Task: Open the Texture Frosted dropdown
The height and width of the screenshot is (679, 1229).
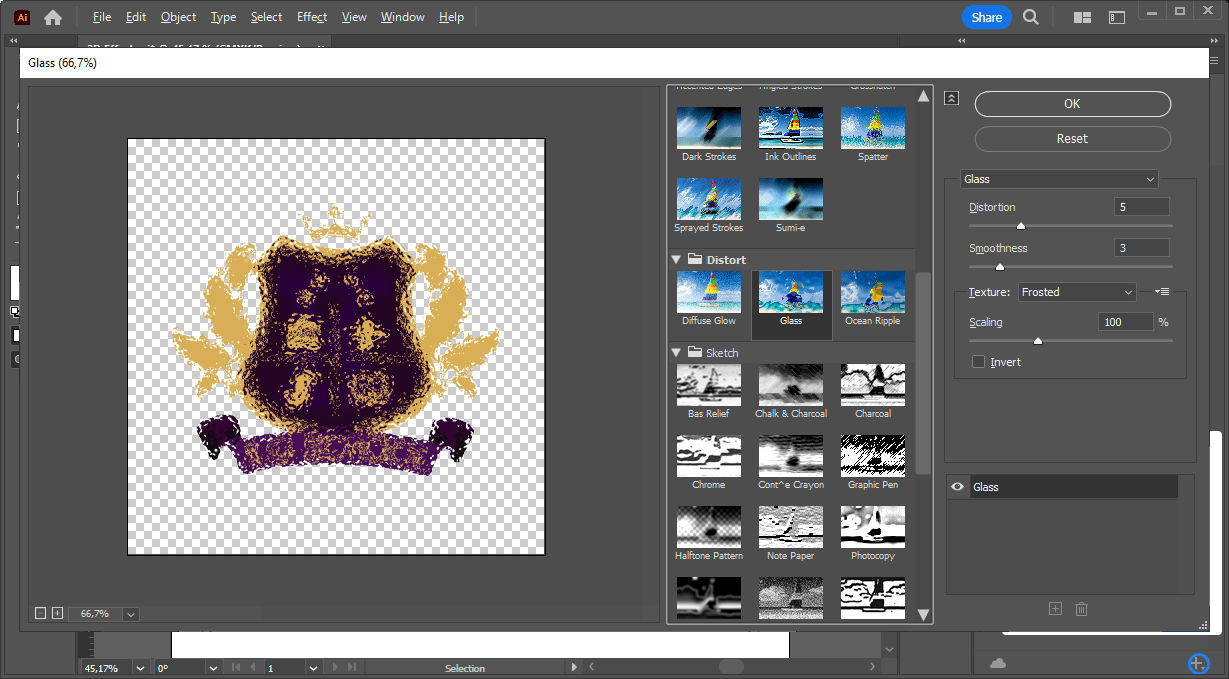Action: pyautogui.click(x=1077, y=292)
